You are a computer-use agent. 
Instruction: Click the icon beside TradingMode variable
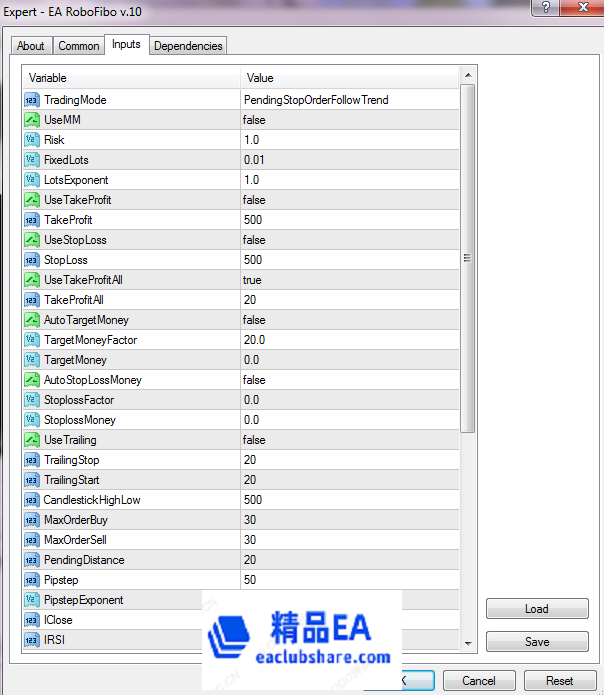pos(31,100)
